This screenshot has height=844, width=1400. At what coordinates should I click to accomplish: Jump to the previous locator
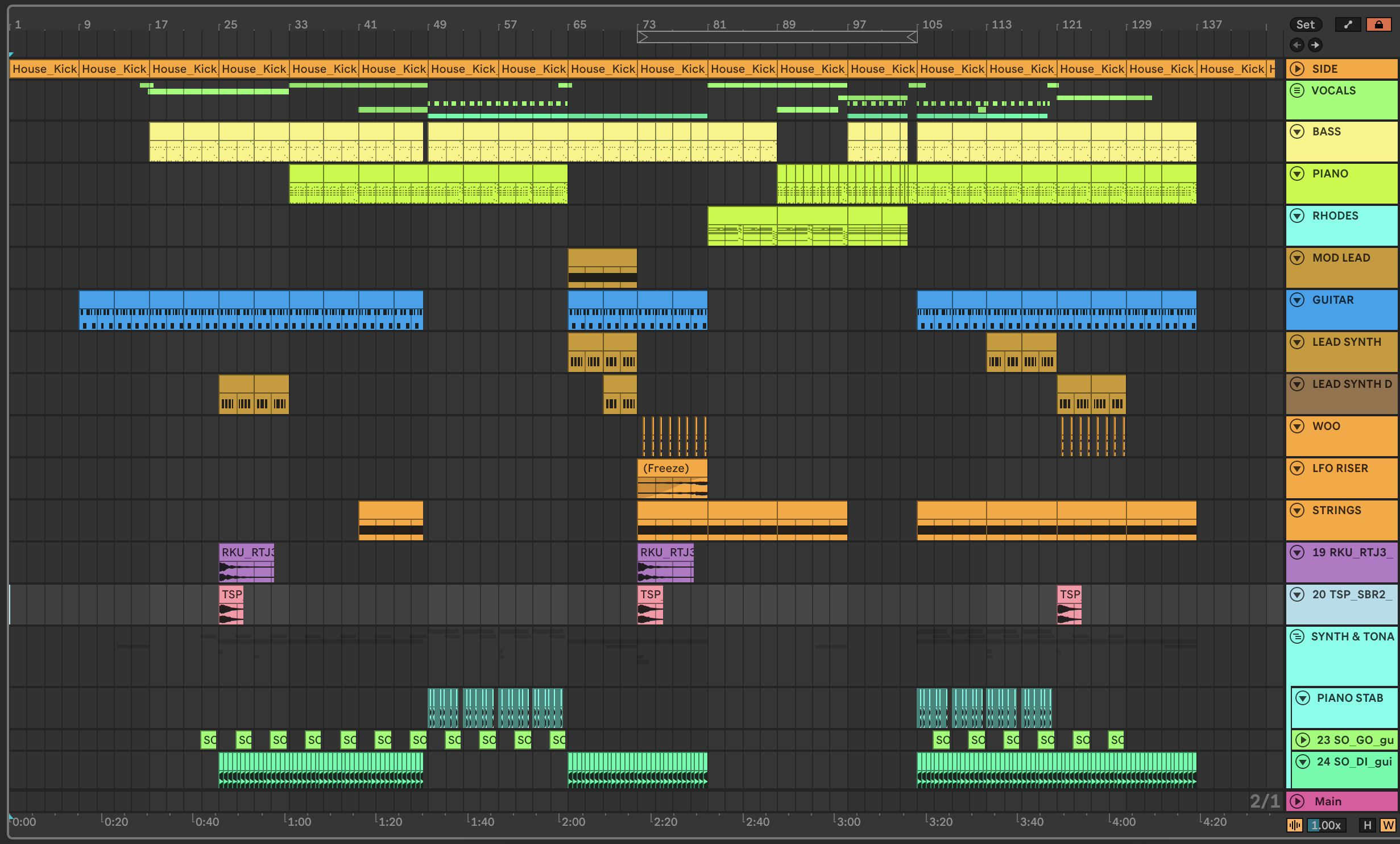coord(1297,45)
